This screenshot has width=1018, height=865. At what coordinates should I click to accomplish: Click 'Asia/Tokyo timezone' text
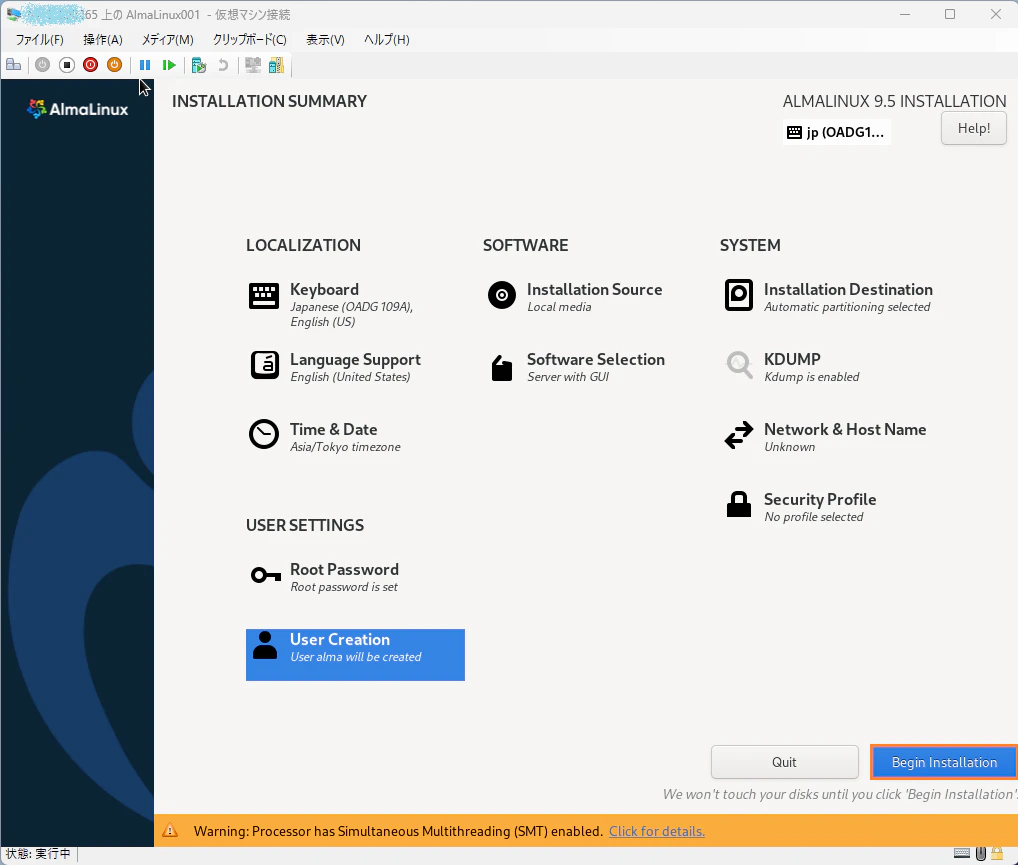pyautogui.click(x=345, y=447)
